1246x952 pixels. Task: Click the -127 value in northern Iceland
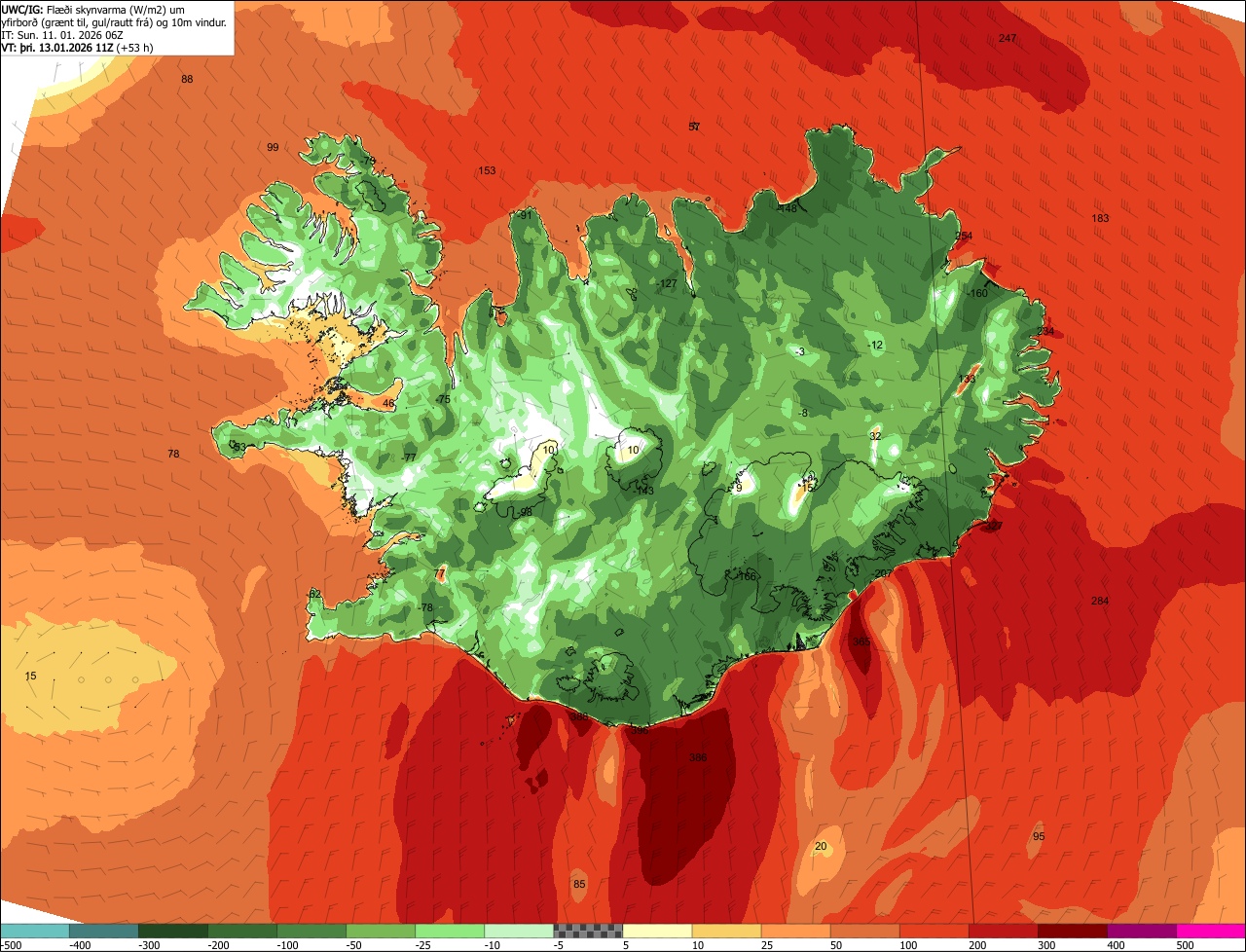(667, 283)
